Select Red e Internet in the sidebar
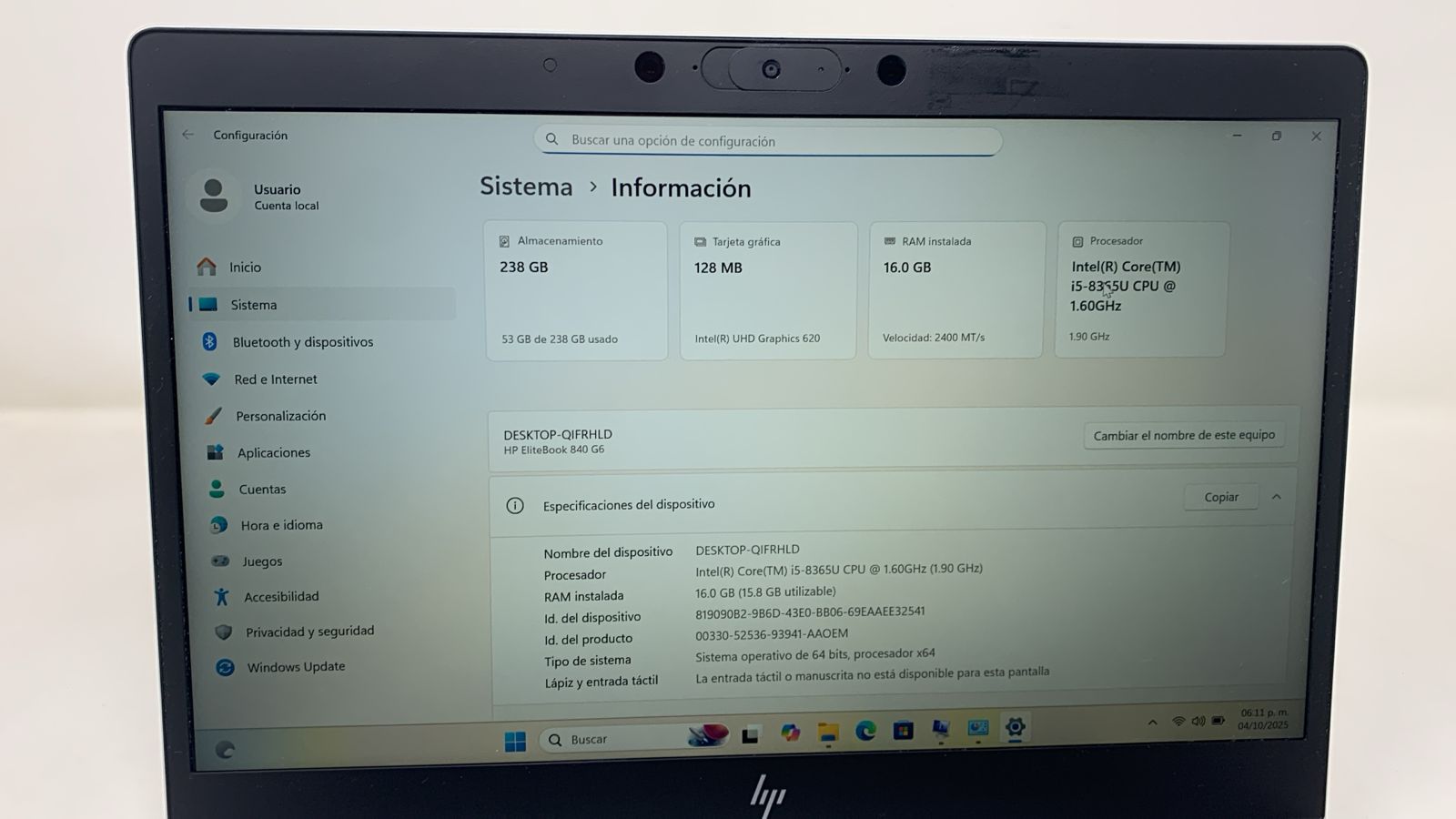This screenshot has height=819, width=1456. click(276, 379)
